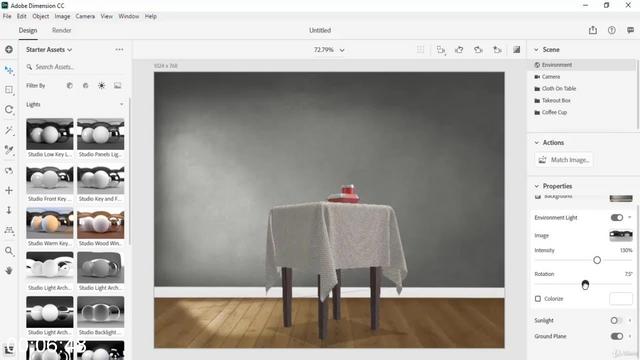Open the Help question mark icon
Screen dimensions: 640x360
[x=611, y=30]
